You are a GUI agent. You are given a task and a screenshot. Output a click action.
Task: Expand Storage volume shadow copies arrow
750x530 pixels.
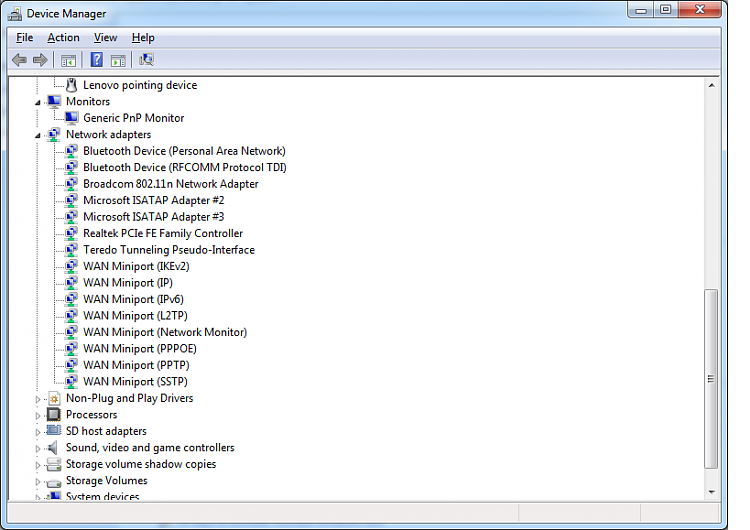38,465
